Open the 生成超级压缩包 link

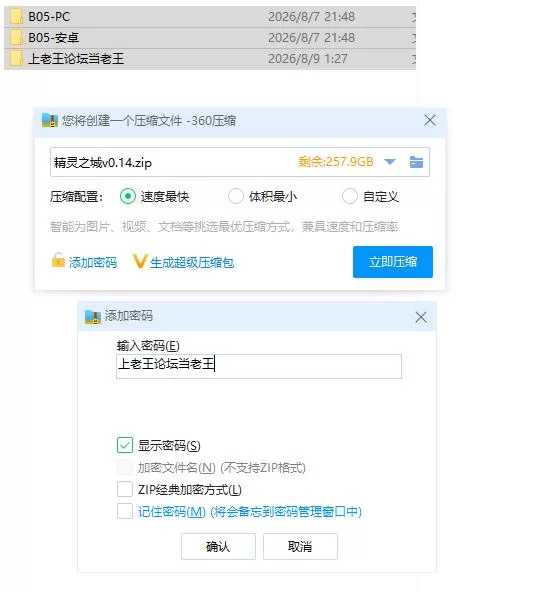192,262
